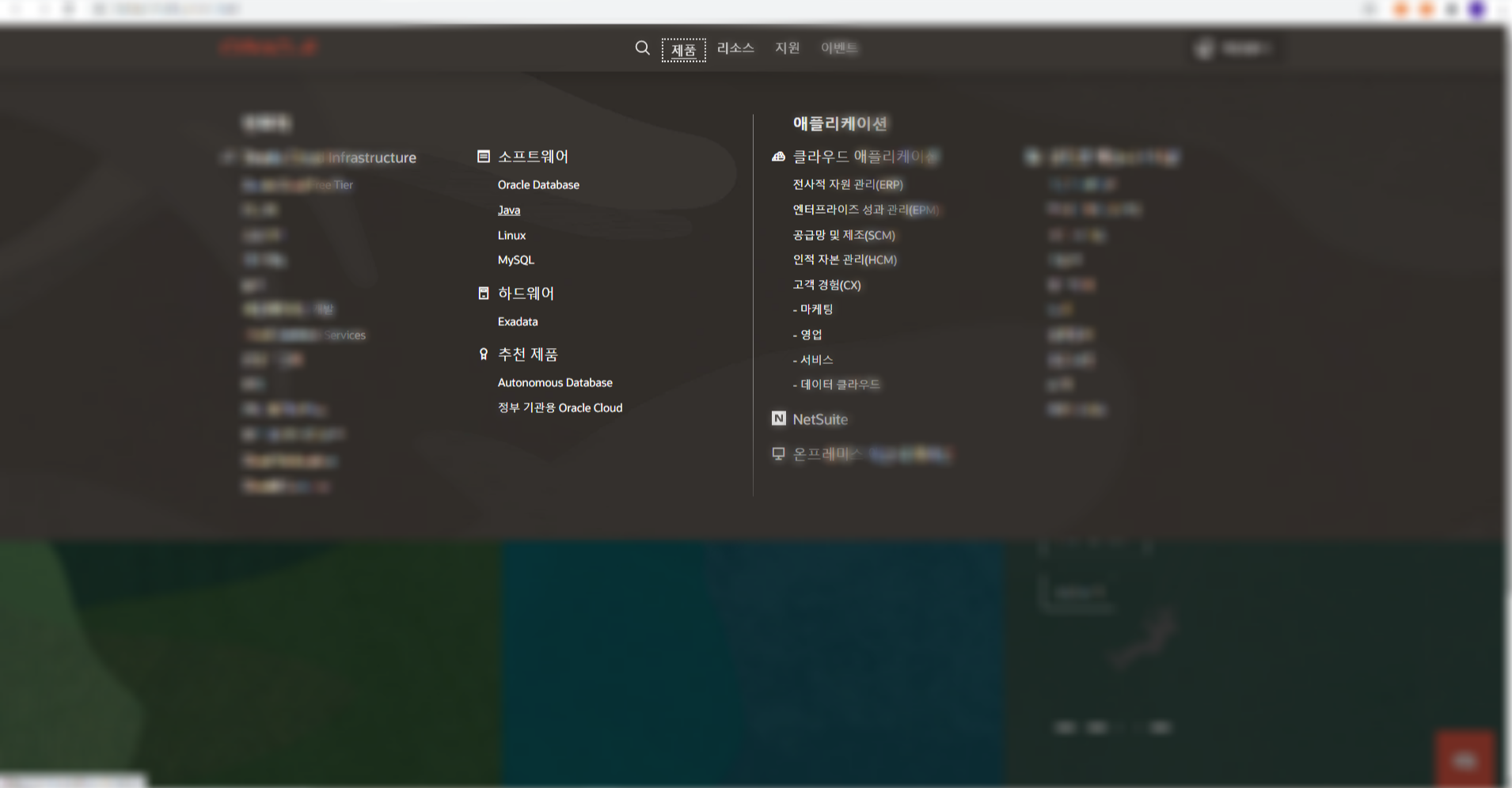
Task: Open the Free Tier link
Action: 298,185
